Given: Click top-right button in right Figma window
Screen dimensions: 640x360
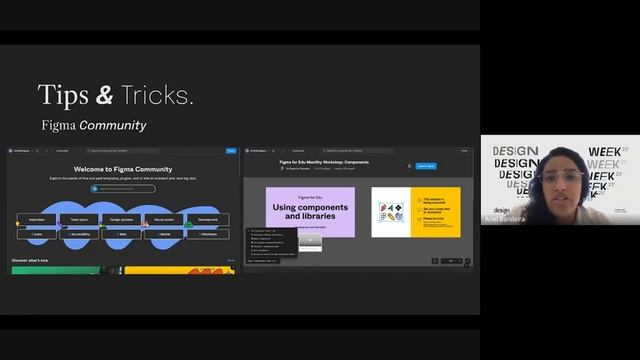Looking at the screenshot, I should coord(464,151).
